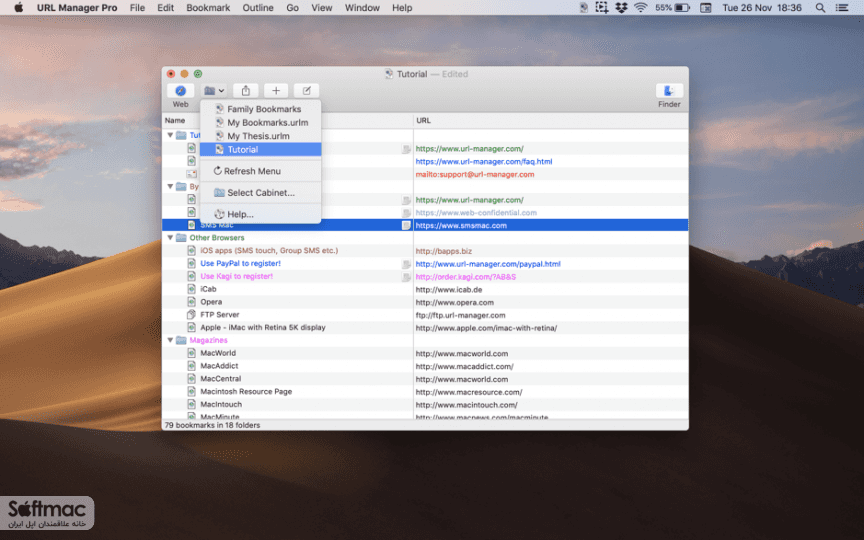Click the Magazines folder icon
Image resolution: width=864 pixels, height=540 pixels.
pyautogui.click(x=181, y=340)
